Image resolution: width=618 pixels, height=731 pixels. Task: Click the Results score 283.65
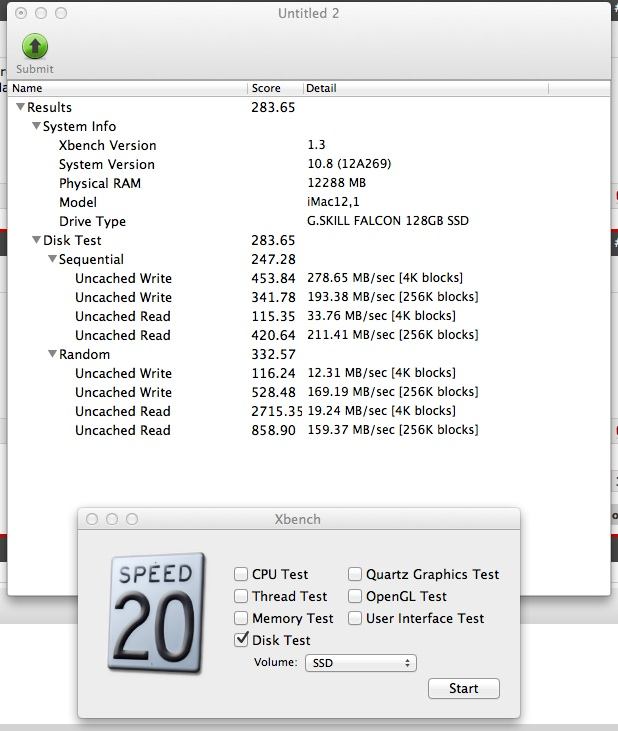pyautogui.click(x=273, y=107)
